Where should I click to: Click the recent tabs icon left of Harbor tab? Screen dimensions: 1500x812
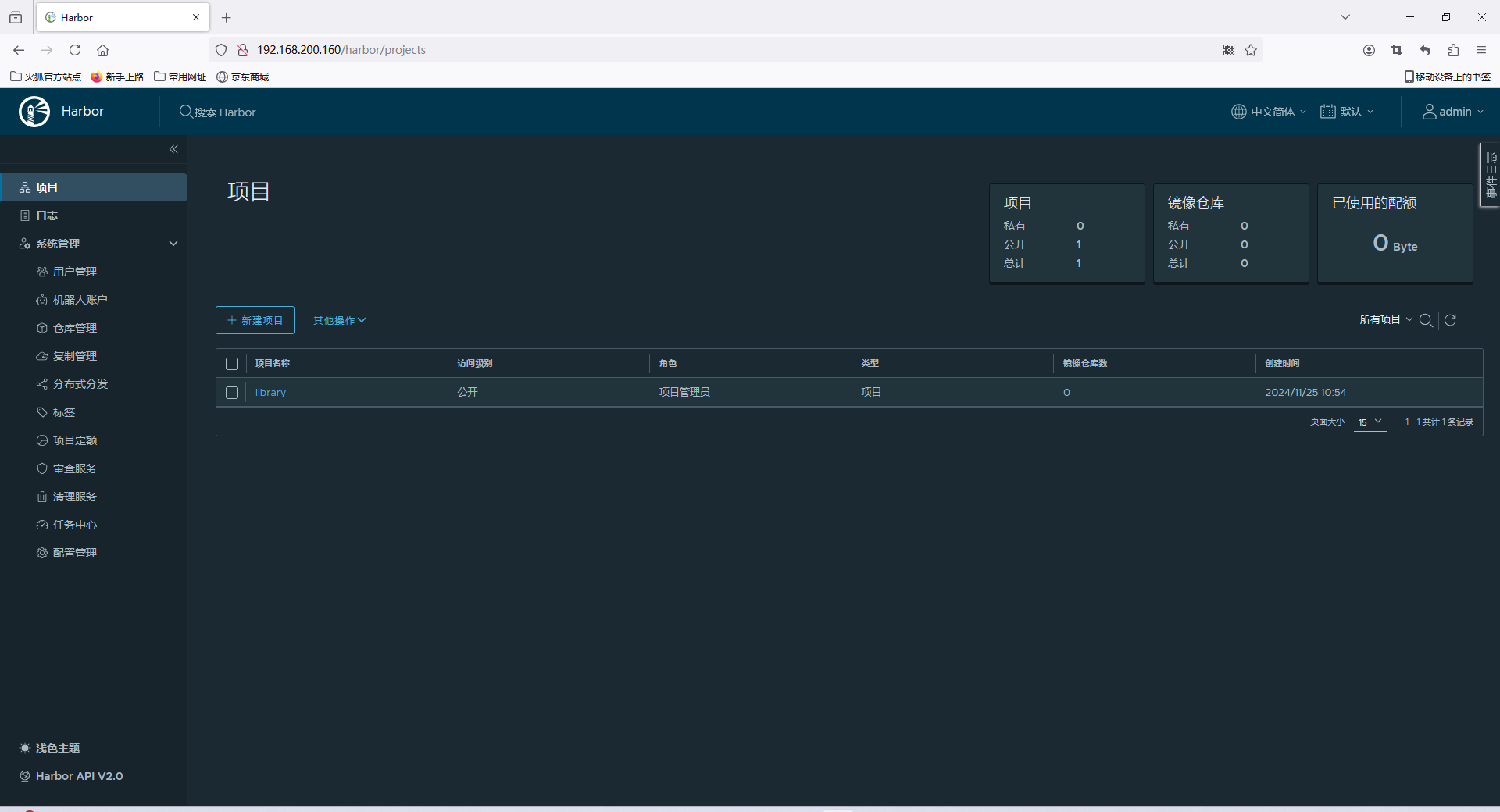[16, 17]
